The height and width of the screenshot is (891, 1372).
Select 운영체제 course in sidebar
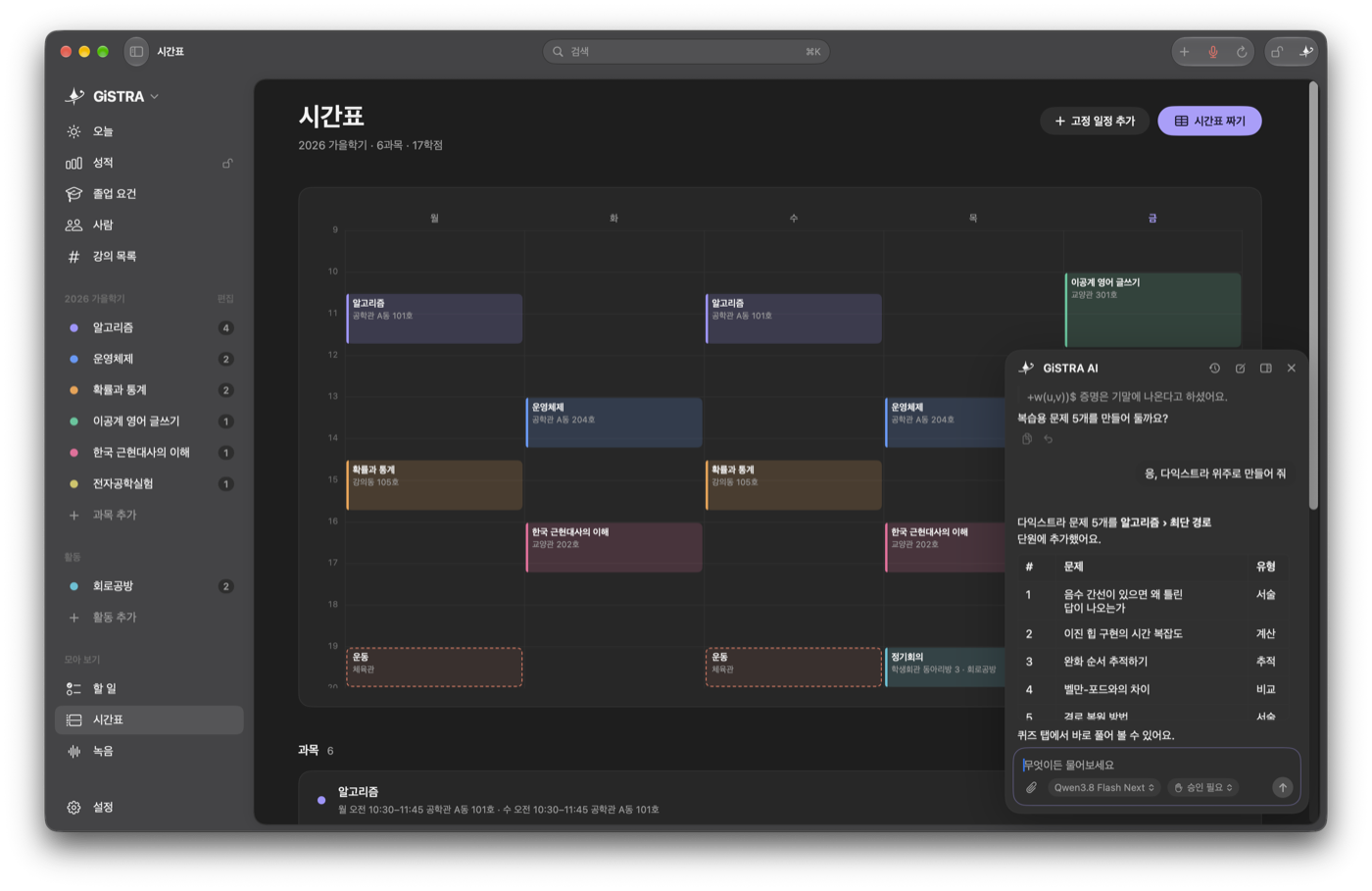[149, 360]
